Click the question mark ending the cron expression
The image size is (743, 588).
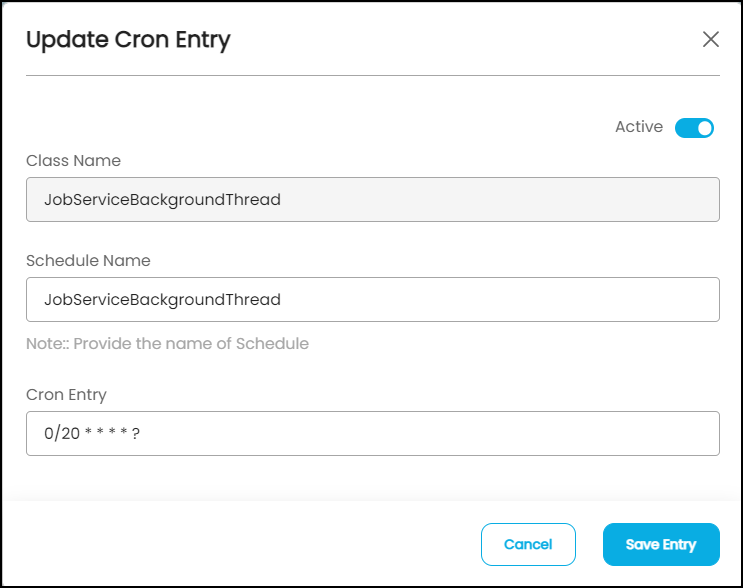(135, 434)
